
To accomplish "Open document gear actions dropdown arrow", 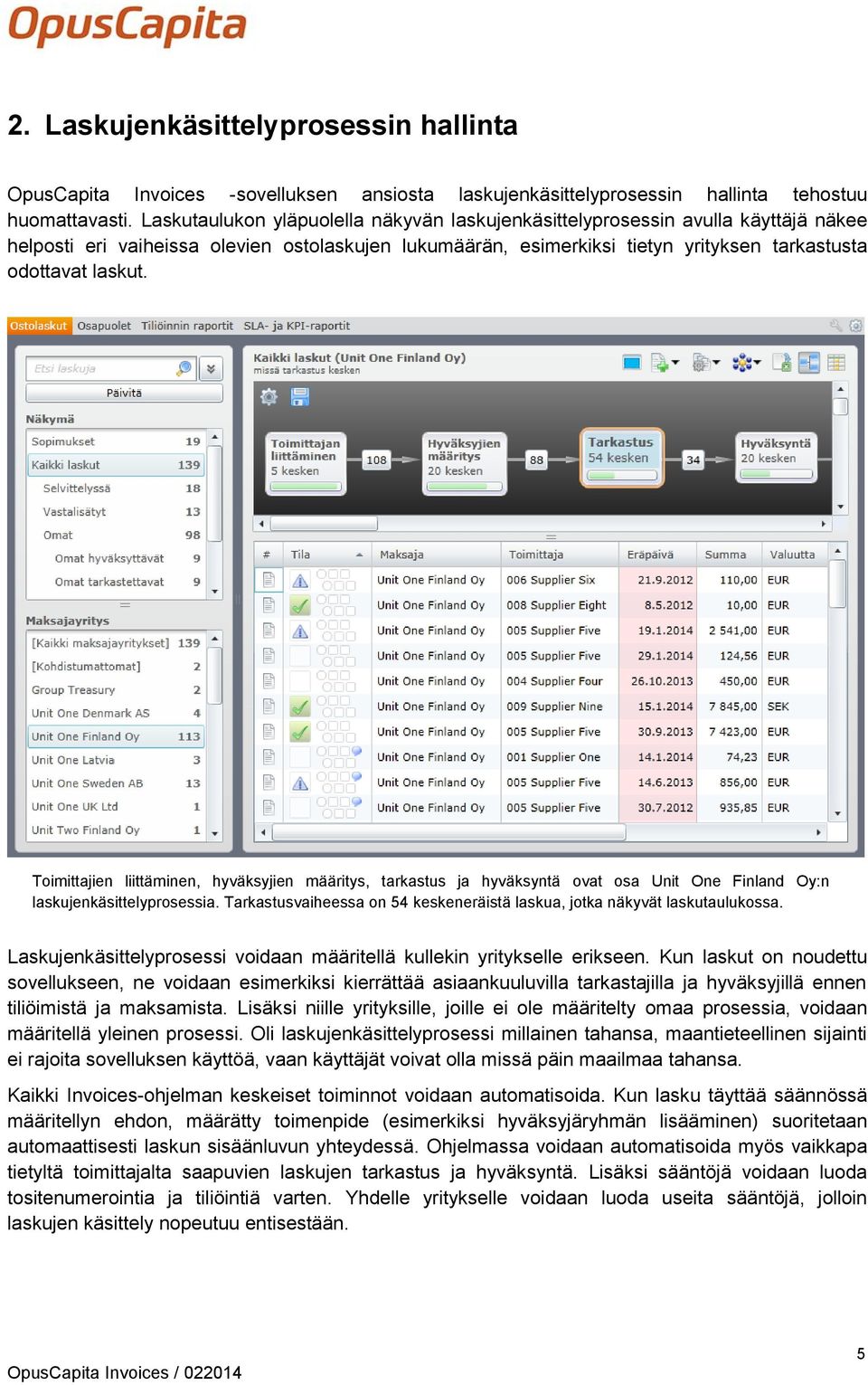I will (716, 364).
